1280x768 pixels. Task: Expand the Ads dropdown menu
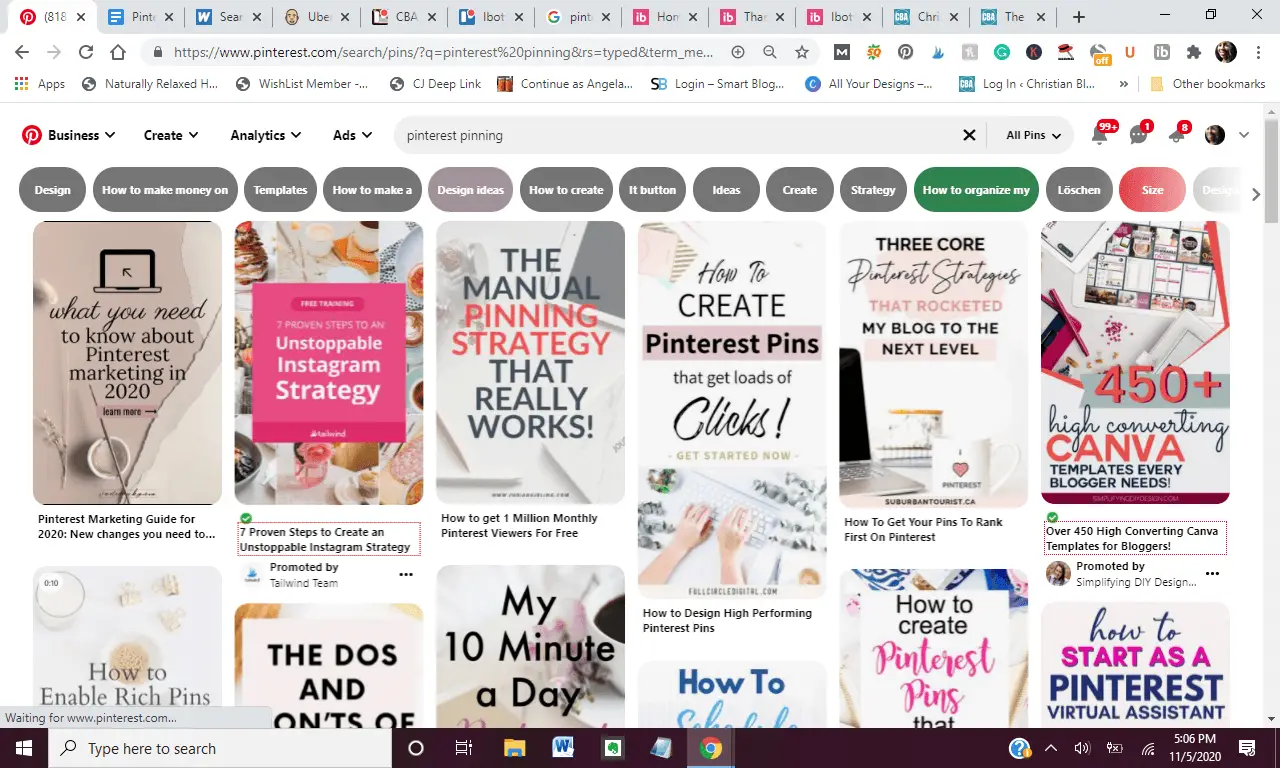353,135
